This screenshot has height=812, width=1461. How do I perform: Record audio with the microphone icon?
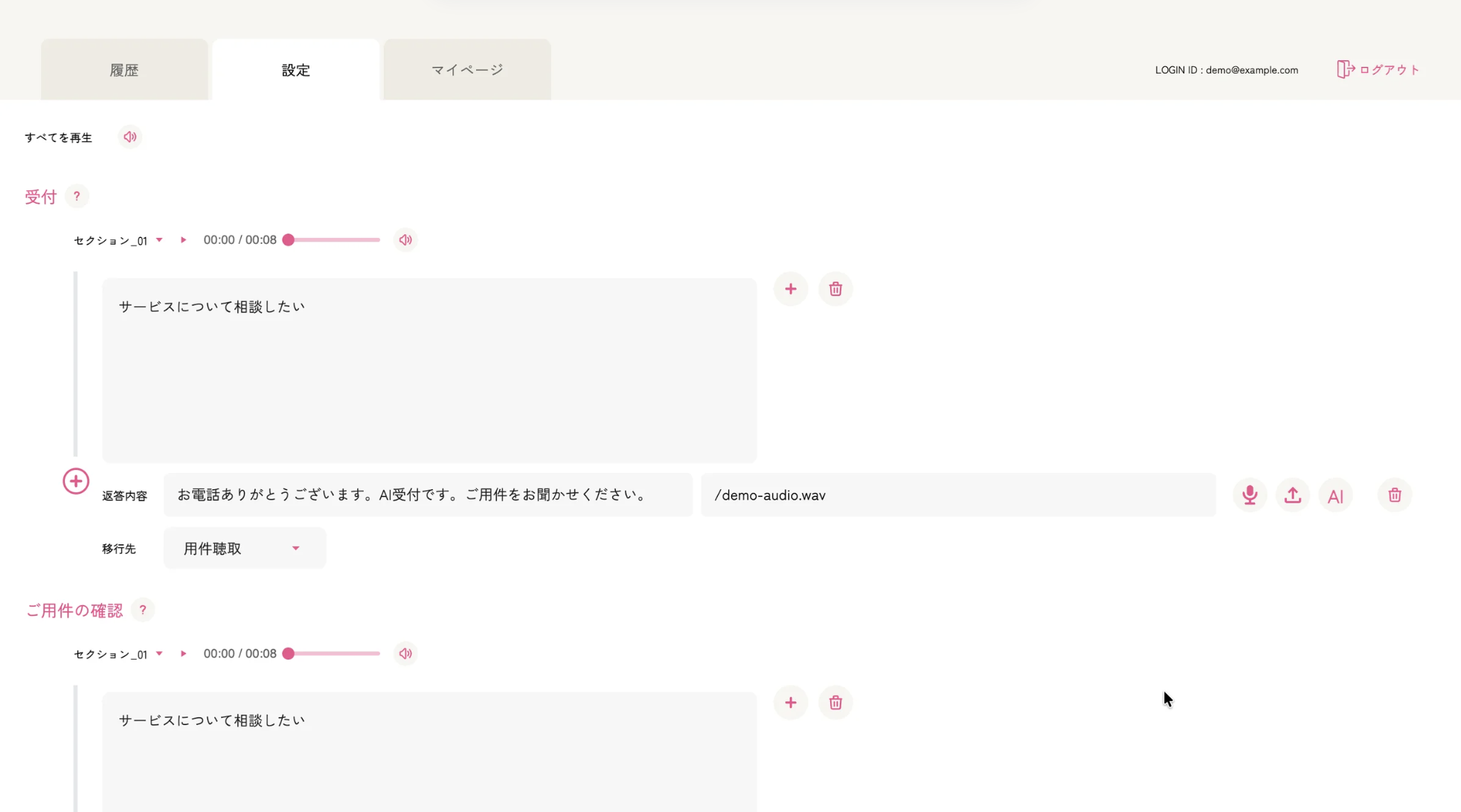click(1250, 495)
